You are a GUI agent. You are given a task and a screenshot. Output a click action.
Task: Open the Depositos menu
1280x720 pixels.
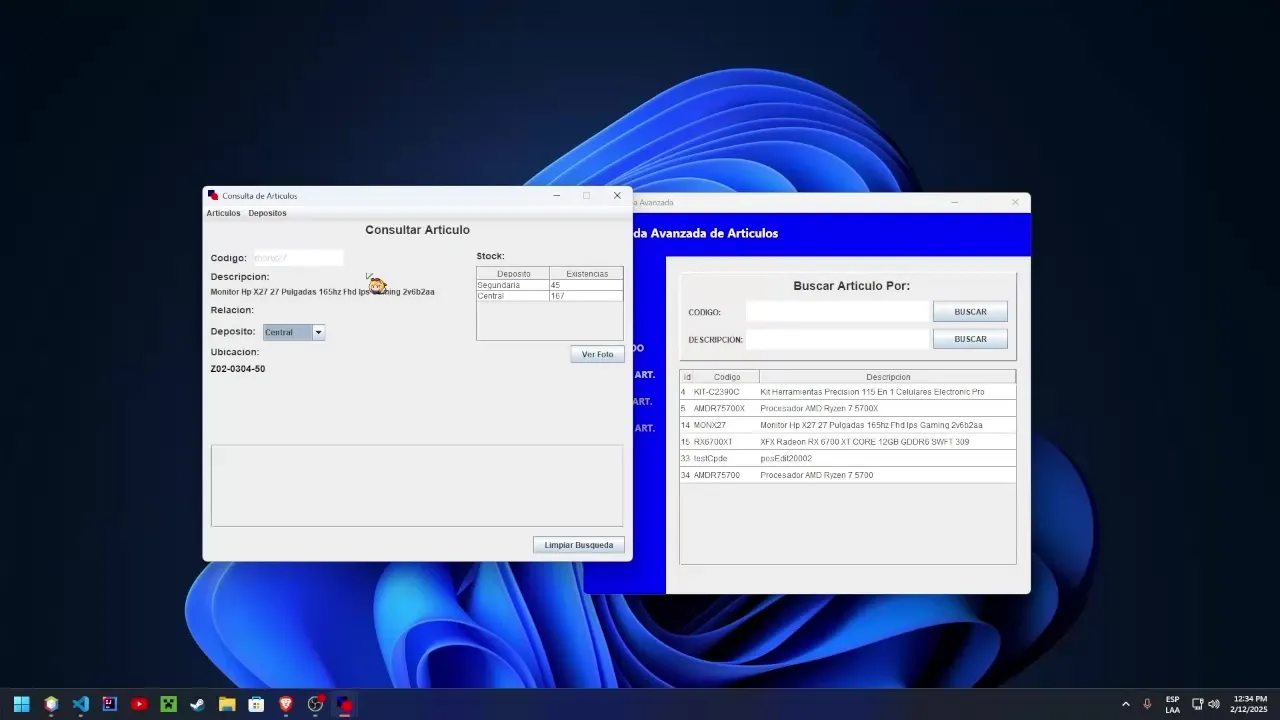coord(267,213)
